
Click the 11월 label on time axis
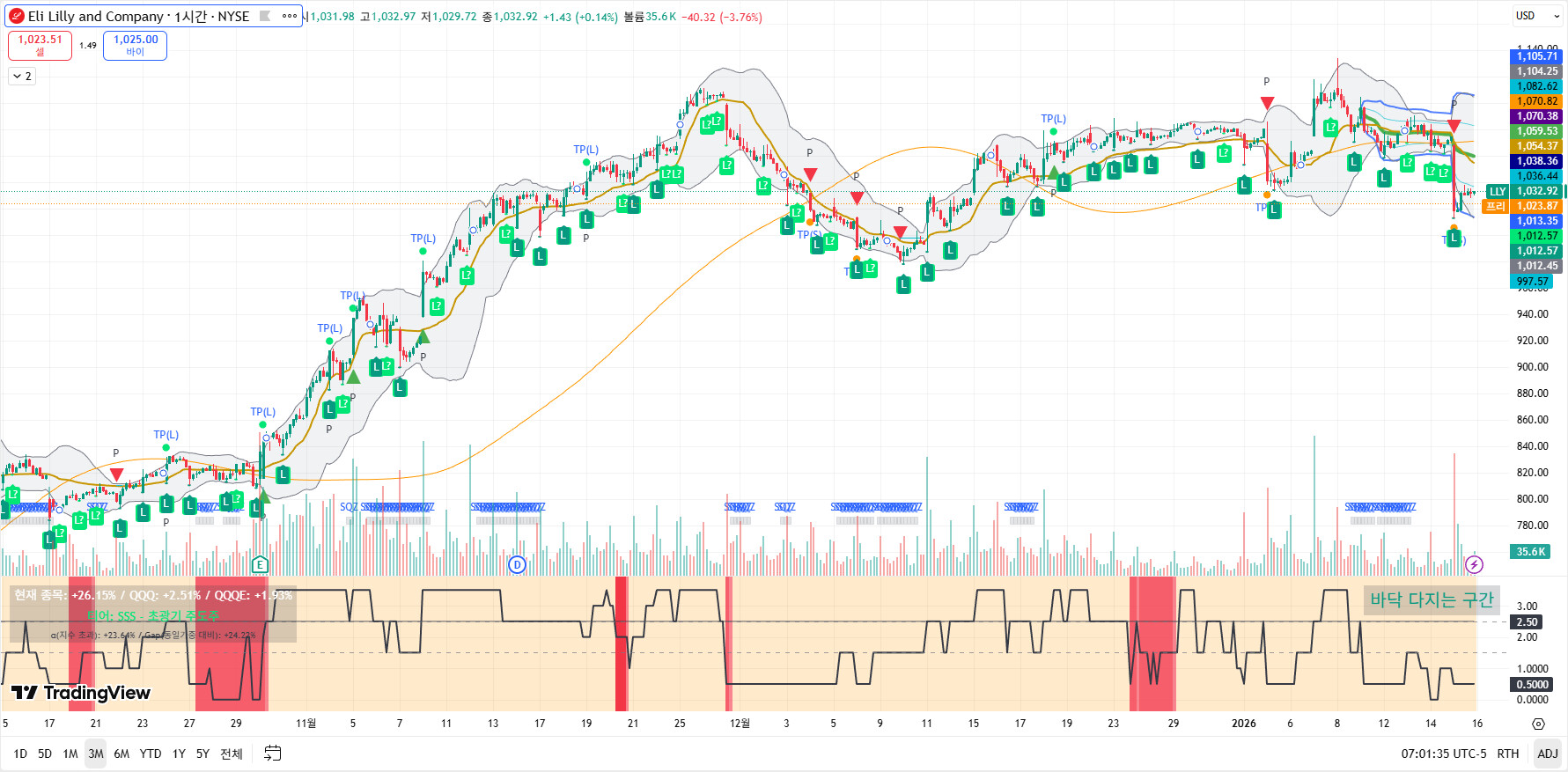click(306, 724)
